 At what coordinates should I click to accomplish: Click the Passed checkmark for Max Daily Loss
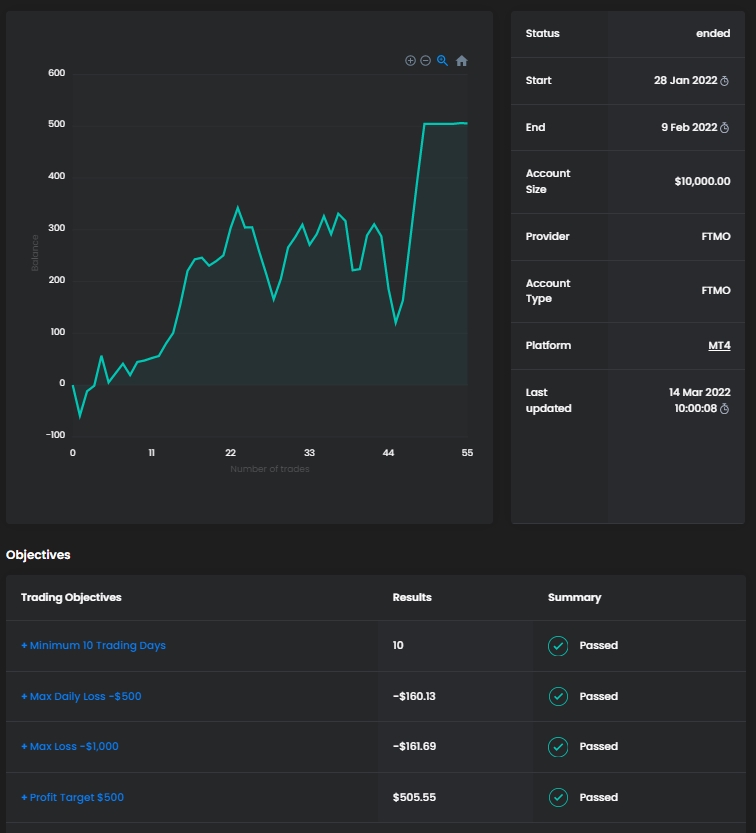tap(558, 696)
